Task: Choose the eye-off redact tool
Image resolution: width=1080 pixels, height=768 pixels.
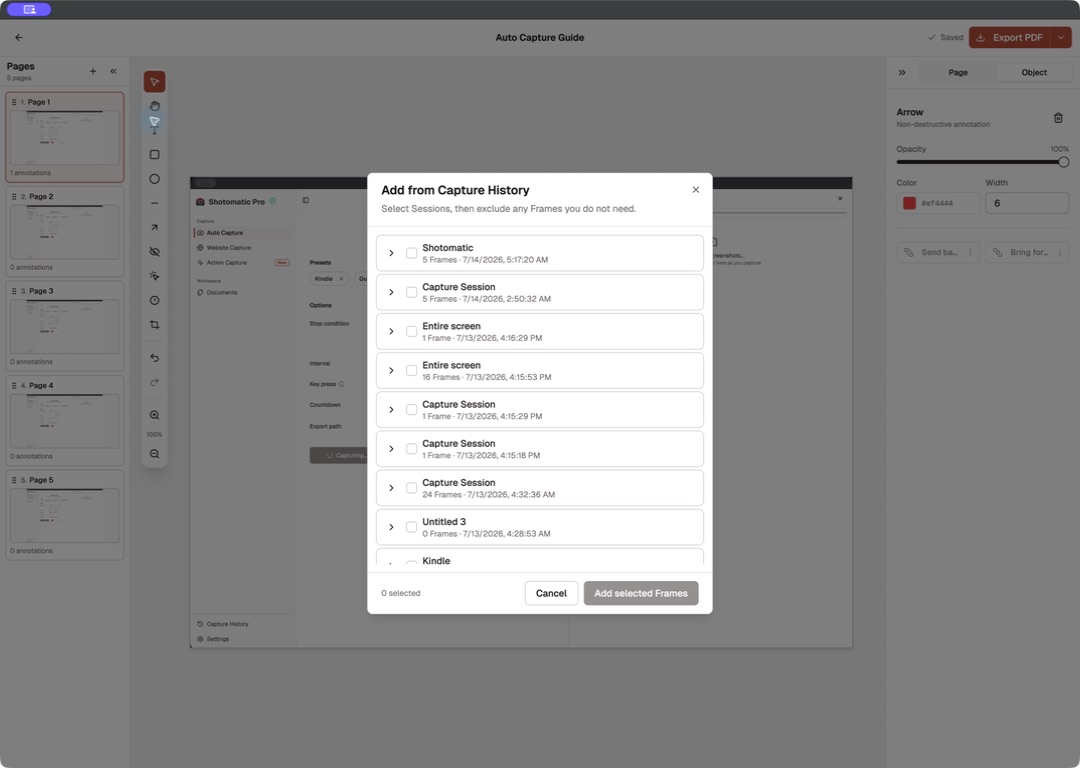Action: [x=154, y=251]
